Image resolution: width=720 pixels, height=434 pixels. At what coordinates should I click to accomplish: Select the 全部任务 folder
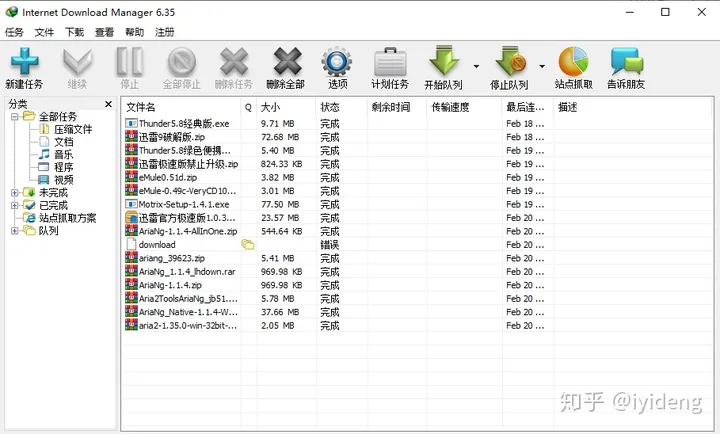tap(58, 117)
